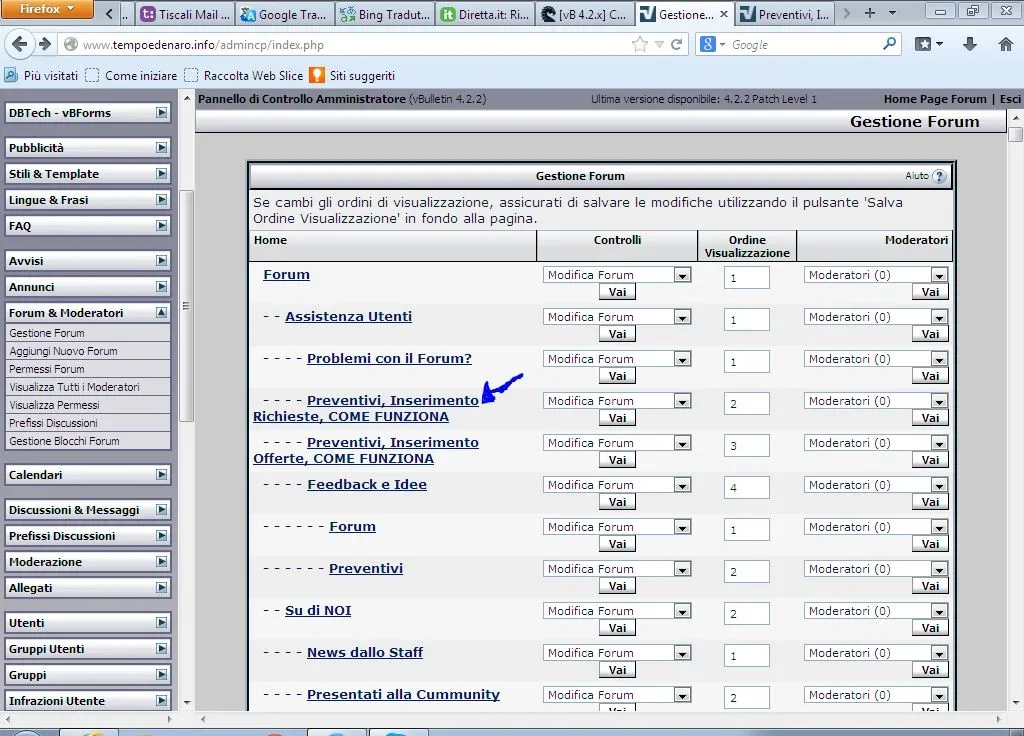The width and height of the screenshot is (1024, 736).
Task: Switch to the vB 4.2.x tab
Action: [x=584, y=14]
